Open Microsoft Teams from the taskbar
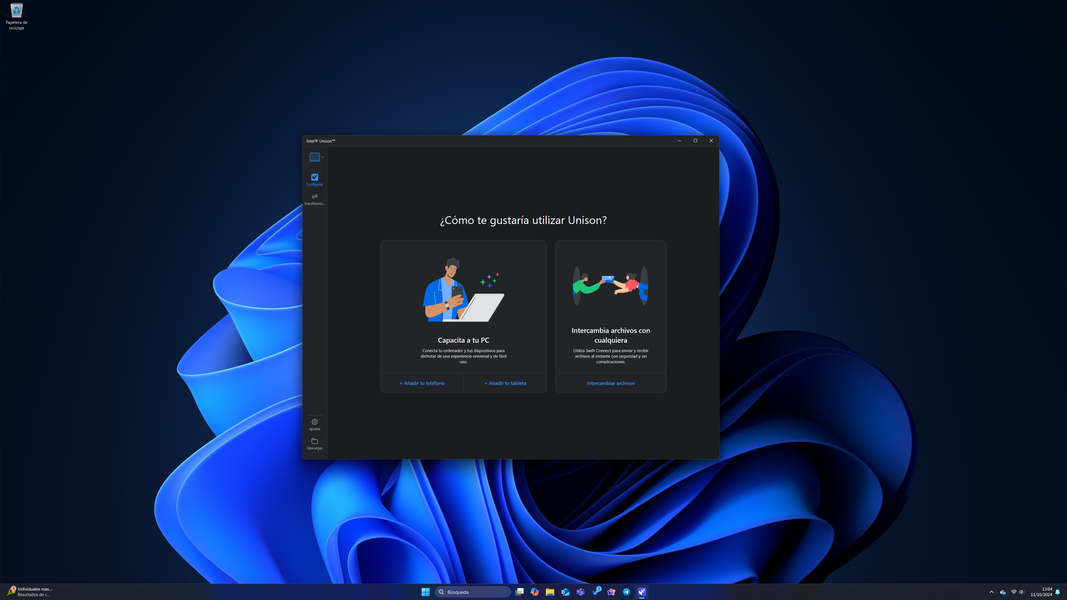The height and width of the screenshot is (600, 1067). pos(580,592)
